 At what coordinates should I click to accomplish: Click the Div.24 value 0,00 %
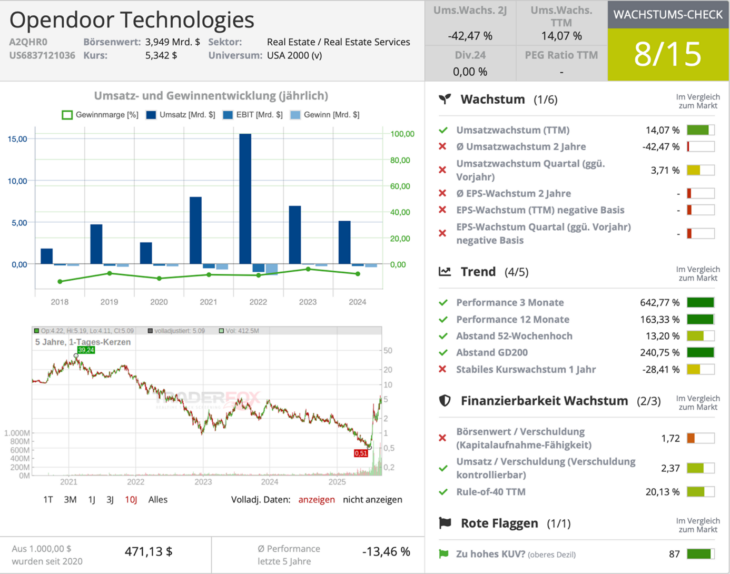(470, 72)
